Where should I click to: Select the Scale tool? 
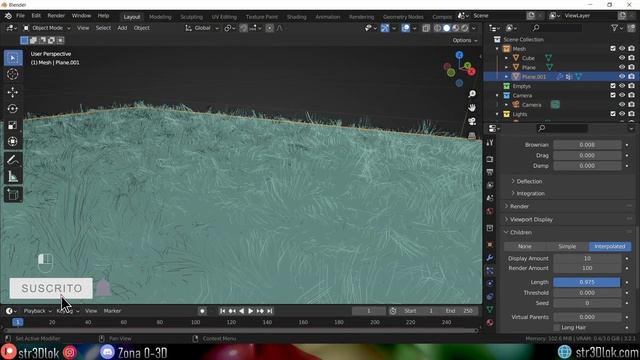tap(13, 125)
